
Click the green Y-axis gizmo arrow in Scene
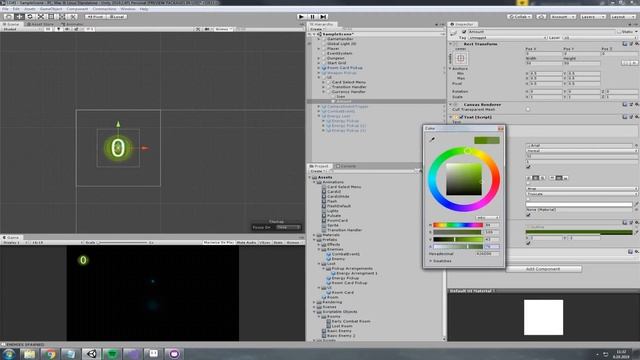(x=118, y=124)
